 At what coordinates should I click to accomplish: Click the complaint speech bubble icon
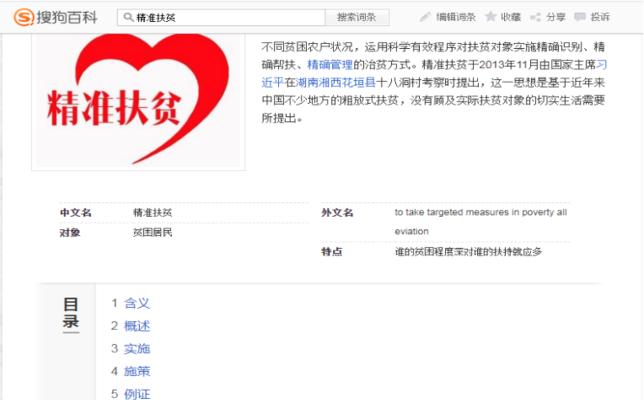[580, 17]
